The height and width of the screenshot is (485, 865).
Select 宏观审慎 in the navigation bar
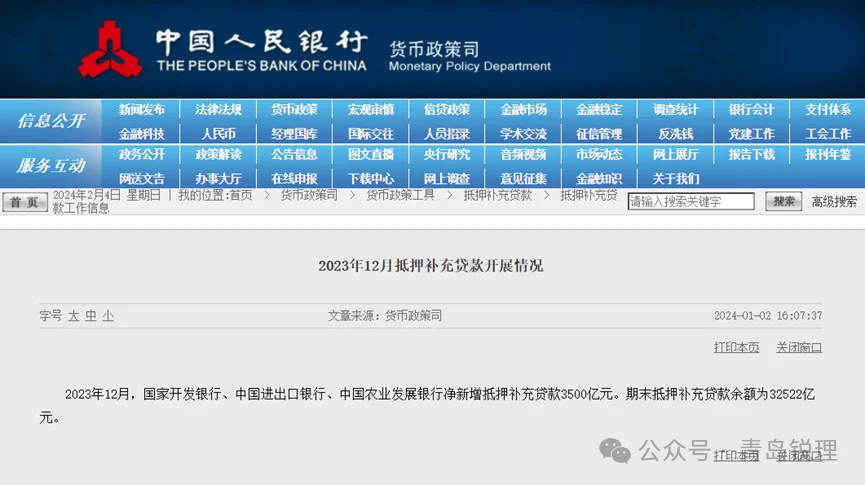[371, 110]
